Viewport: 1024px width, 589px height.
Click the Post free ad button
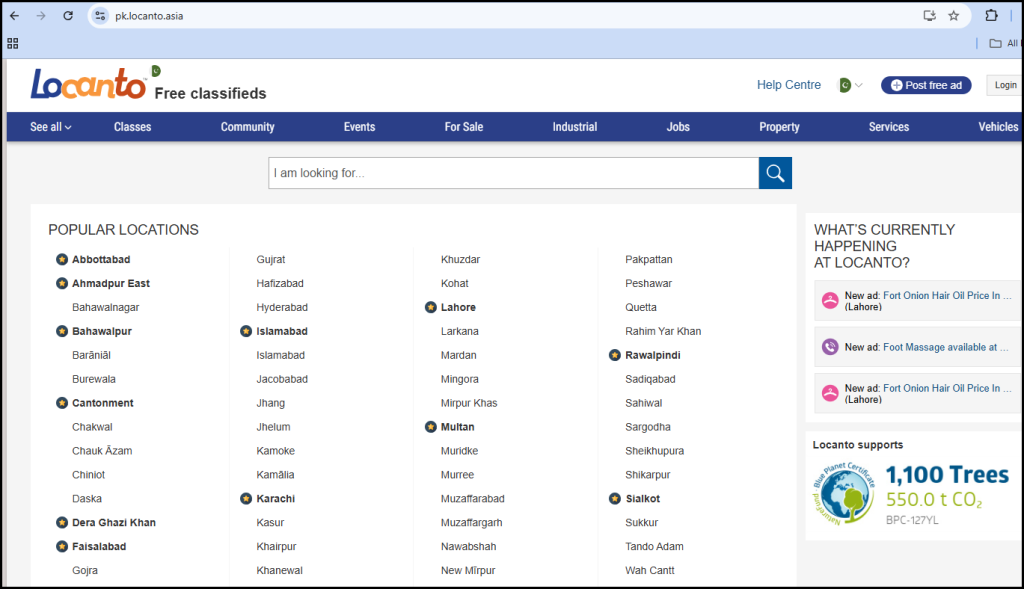coord(926,85)
